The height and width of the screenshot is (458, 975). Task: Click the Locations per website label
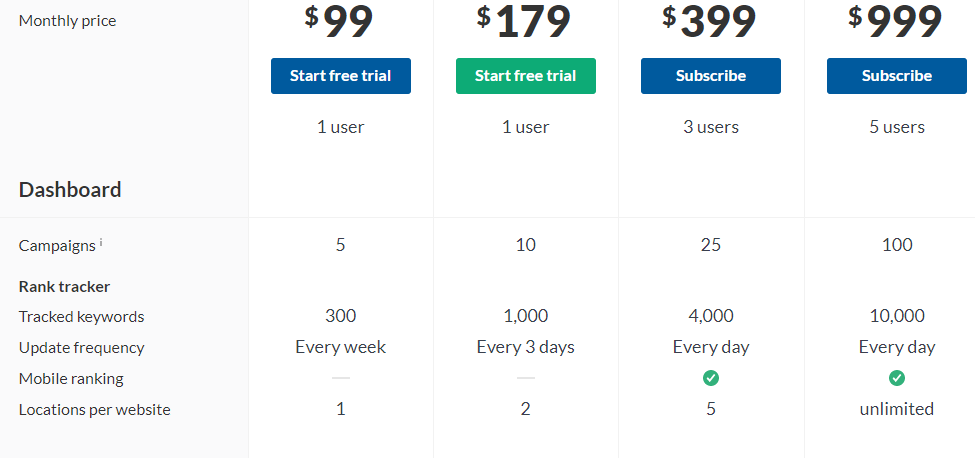click(x=95, y=410)
